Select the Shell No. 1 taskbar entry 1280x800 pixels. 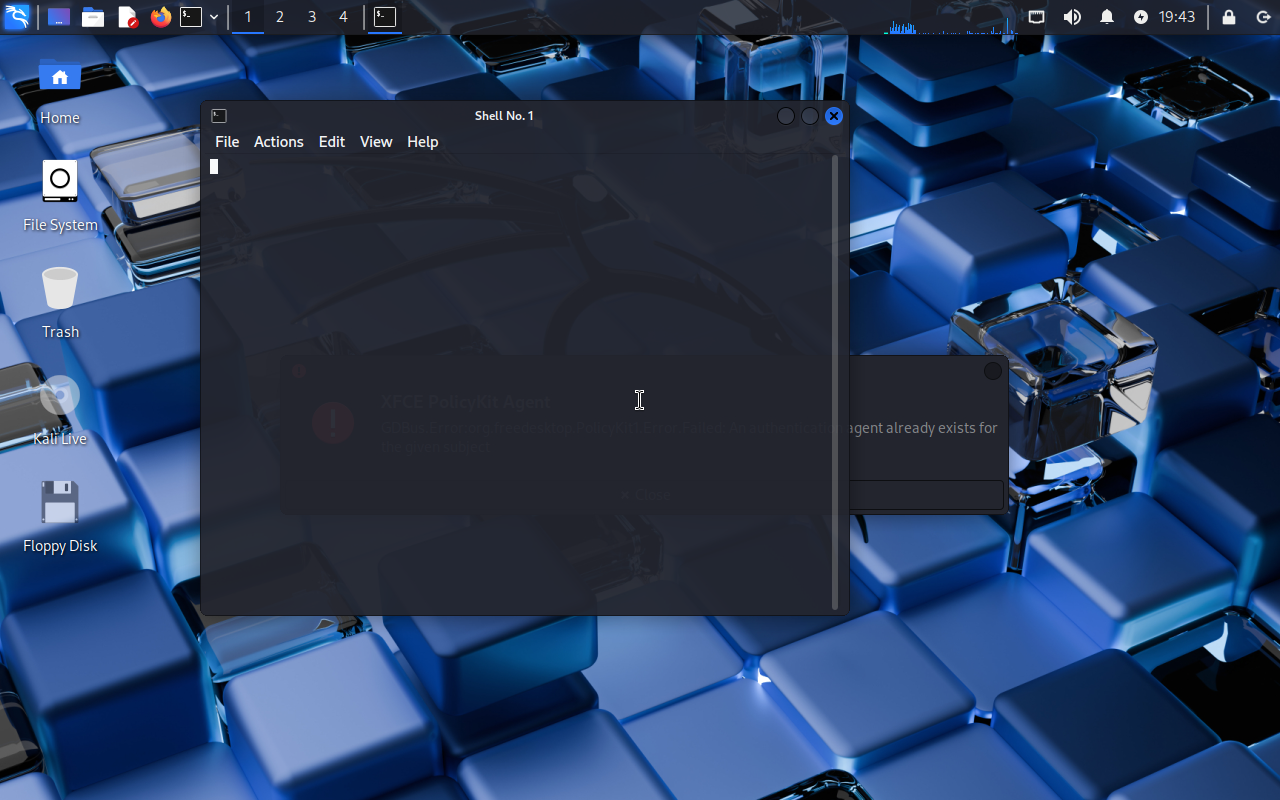[x=385, y=17]
